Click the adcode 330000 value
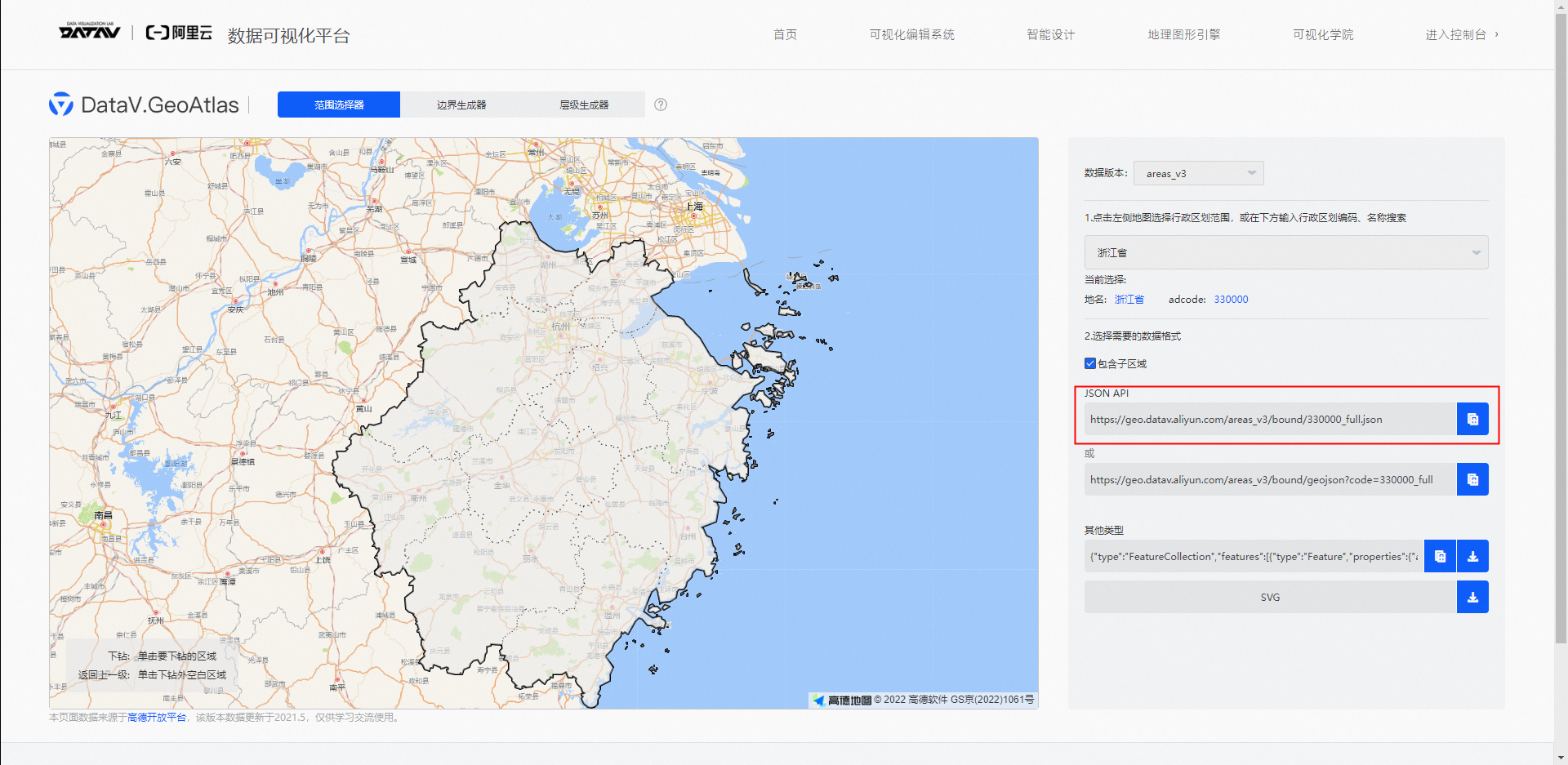The height and width of the screenshot is (765, 1568). pyautogui.click(x=1231, y=300)
